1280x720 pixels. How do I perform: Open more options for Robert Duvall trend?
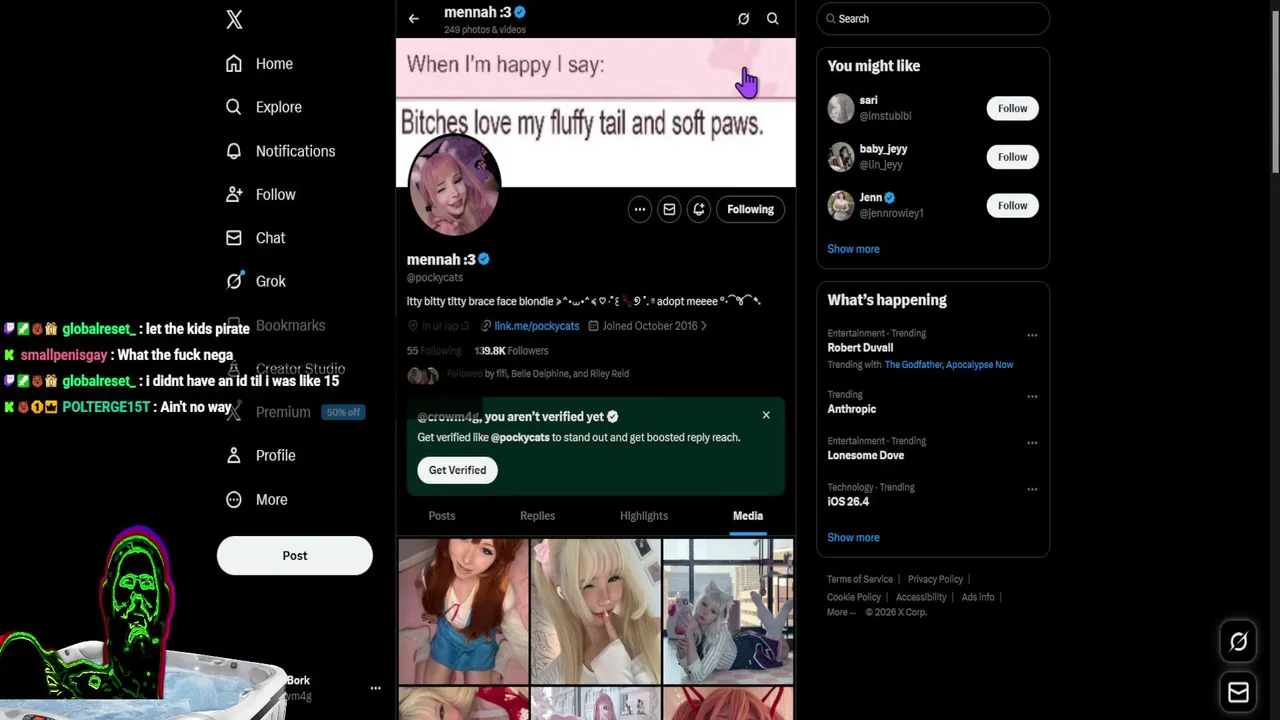1032,335
